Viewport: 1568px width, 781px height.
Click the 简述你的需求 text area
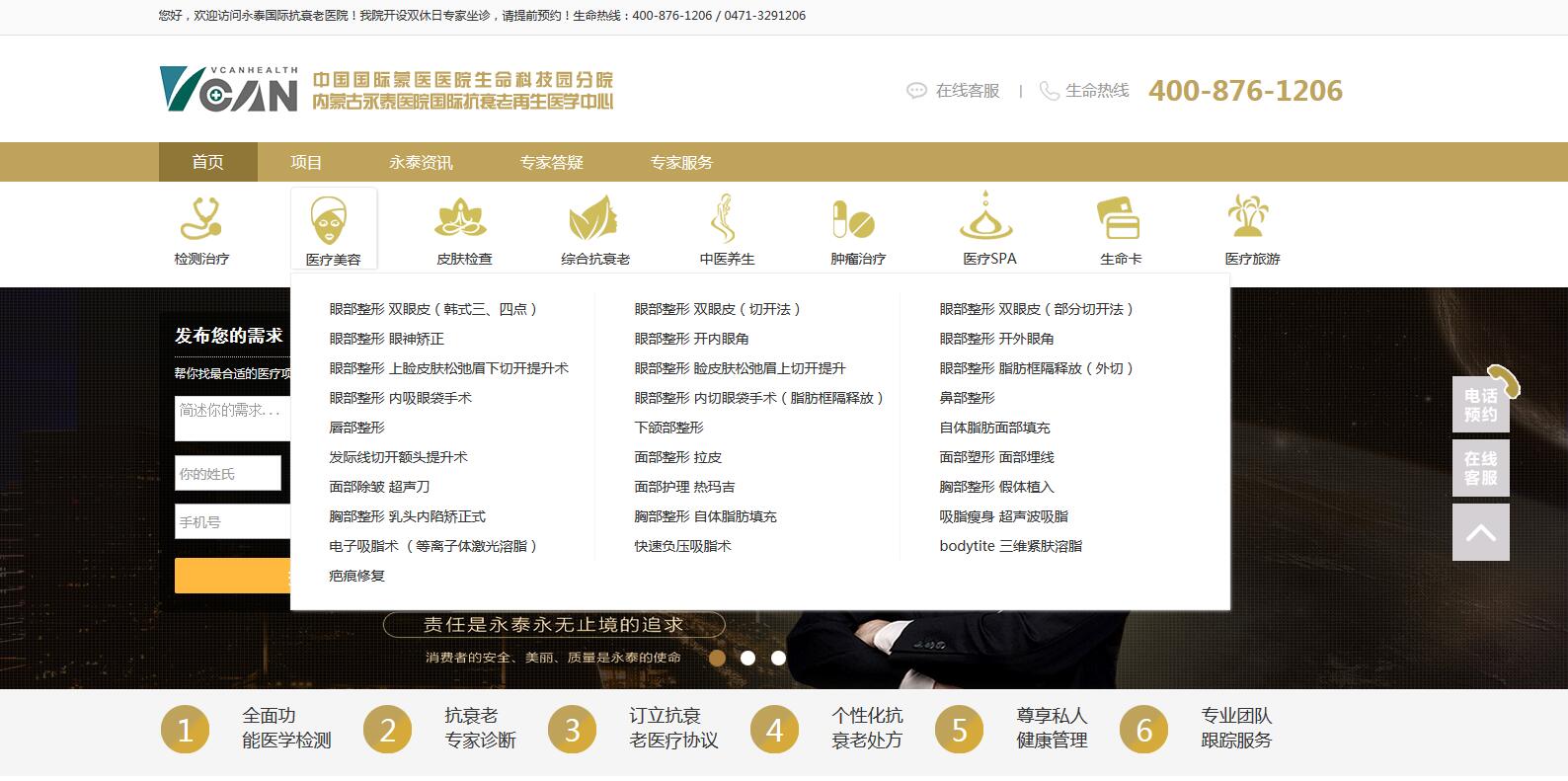233,418
